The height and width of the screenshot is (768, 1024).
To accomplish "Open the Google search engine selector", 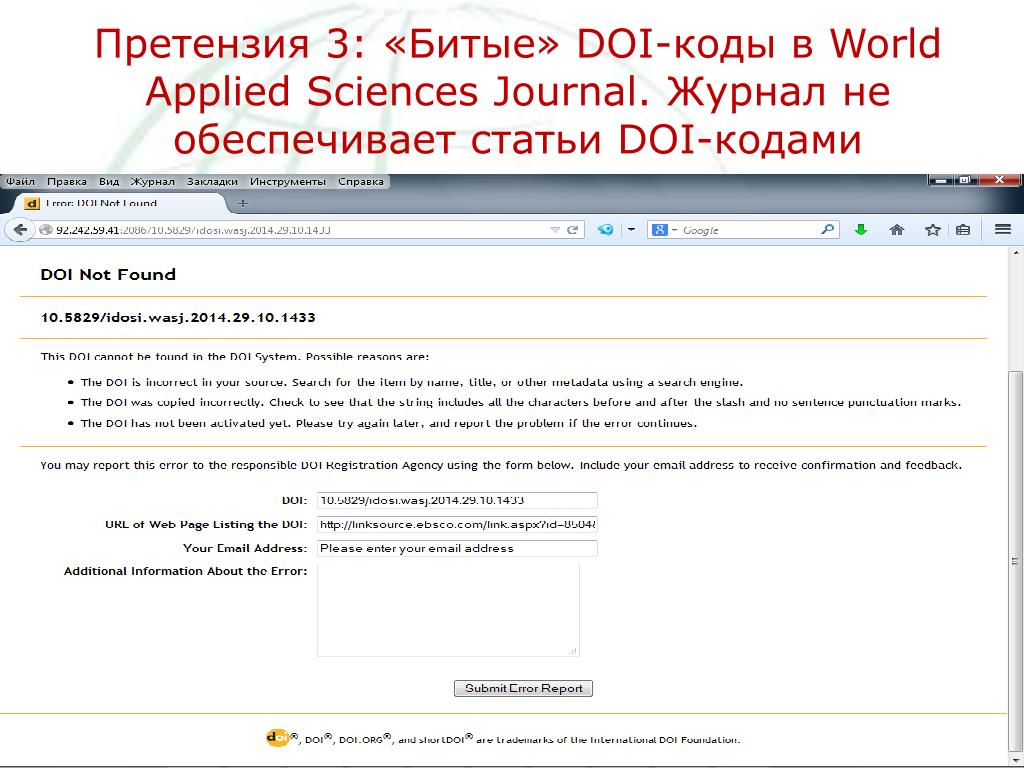I will pos(664,230).
